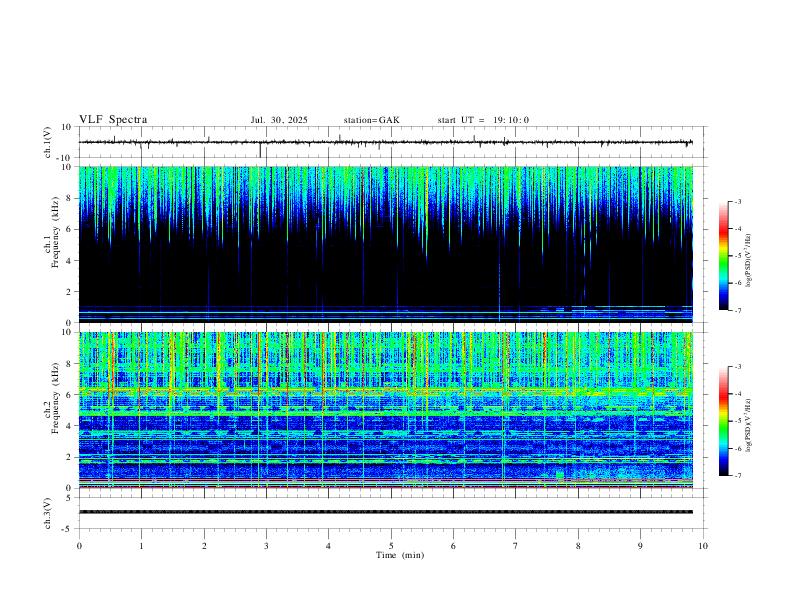Click the ch.1 color bar log(PSD) label
The image size is (792, 612).
pos(749,260)
